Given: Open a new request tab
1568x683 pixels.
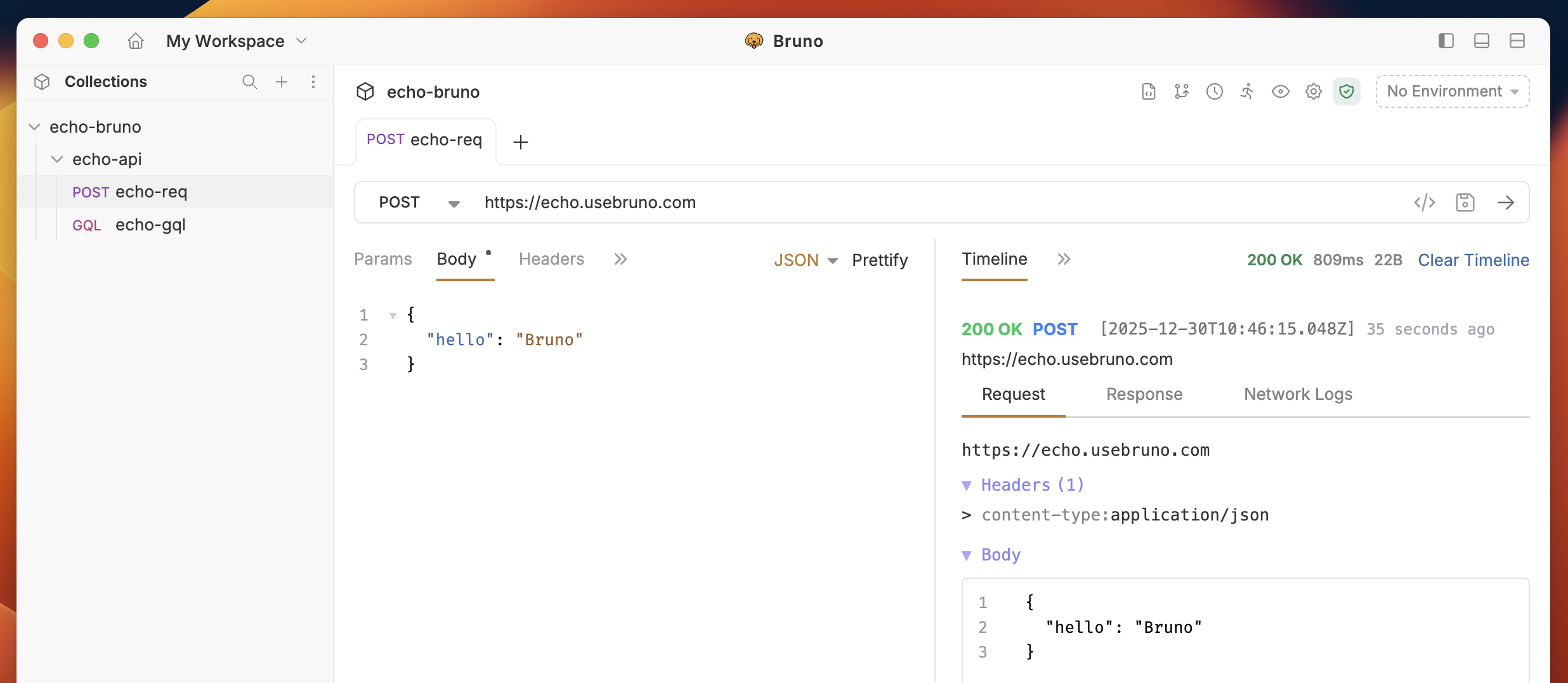Looking at the screenshot, I should pyautogui.click(x=521, y=142).
